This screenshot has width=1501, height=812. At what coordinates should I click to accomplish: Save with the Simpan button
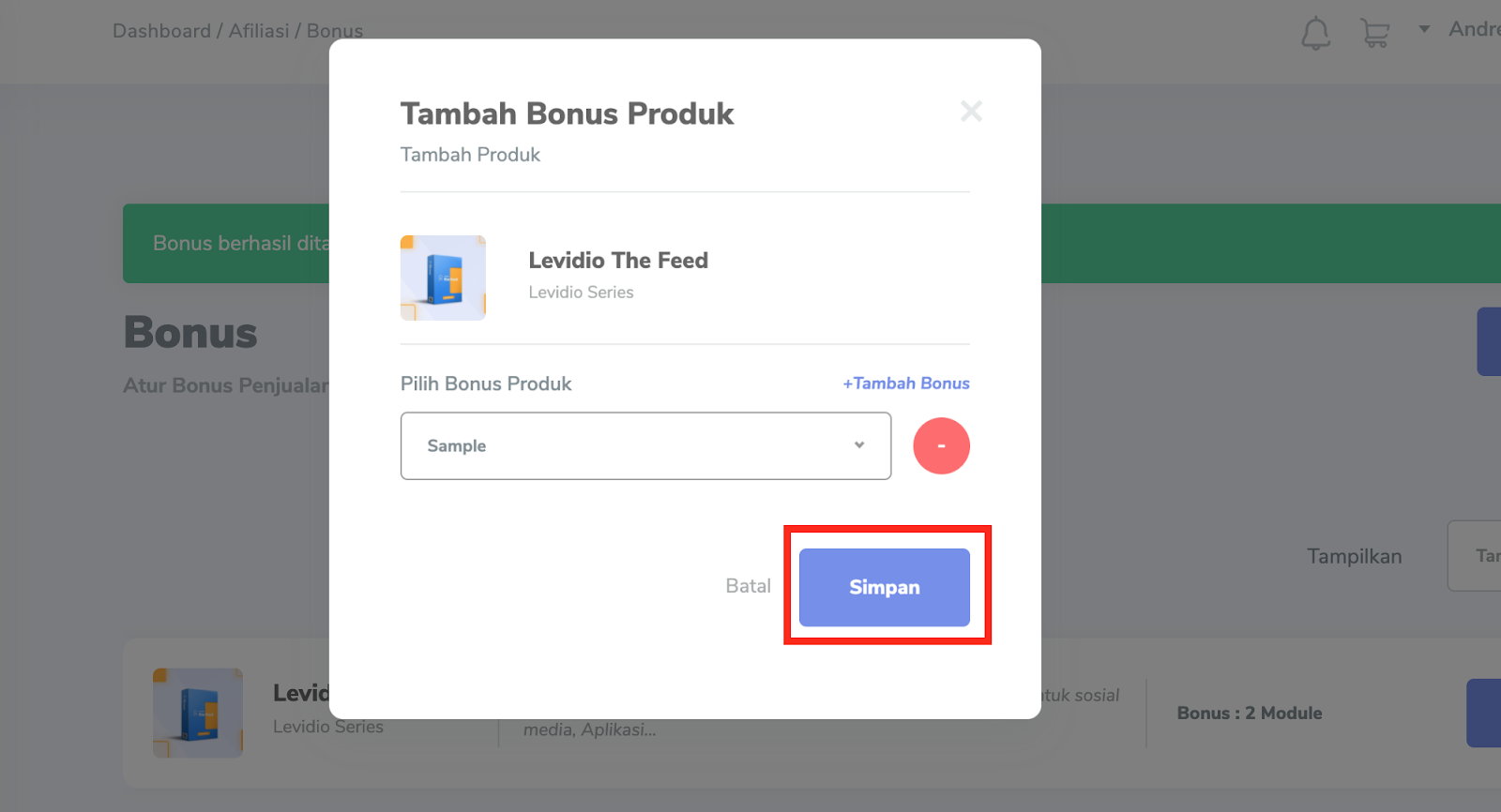[885, 587]
